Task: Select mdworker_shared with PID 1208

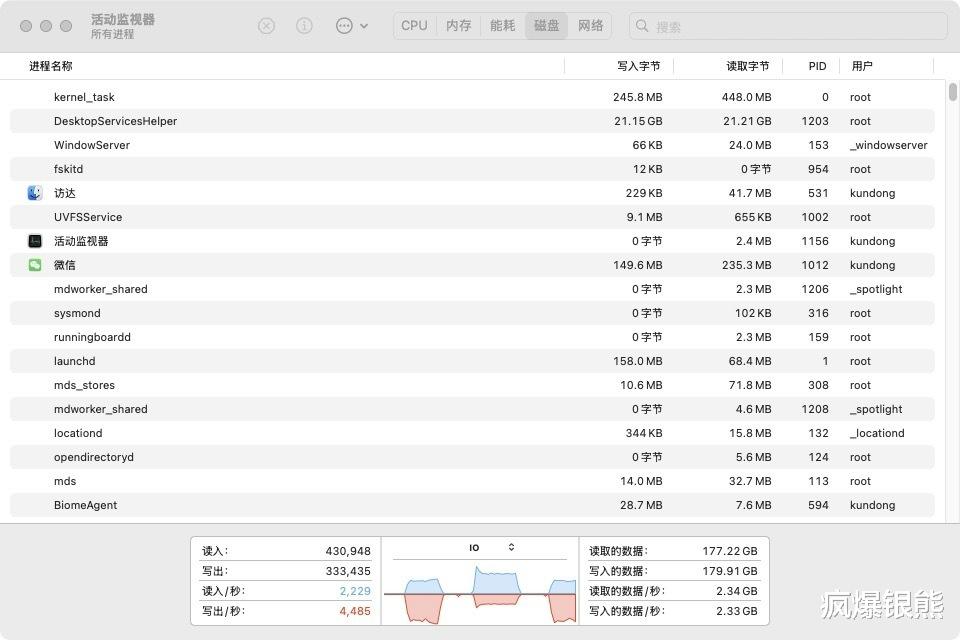Action: (x=472, y=409)
